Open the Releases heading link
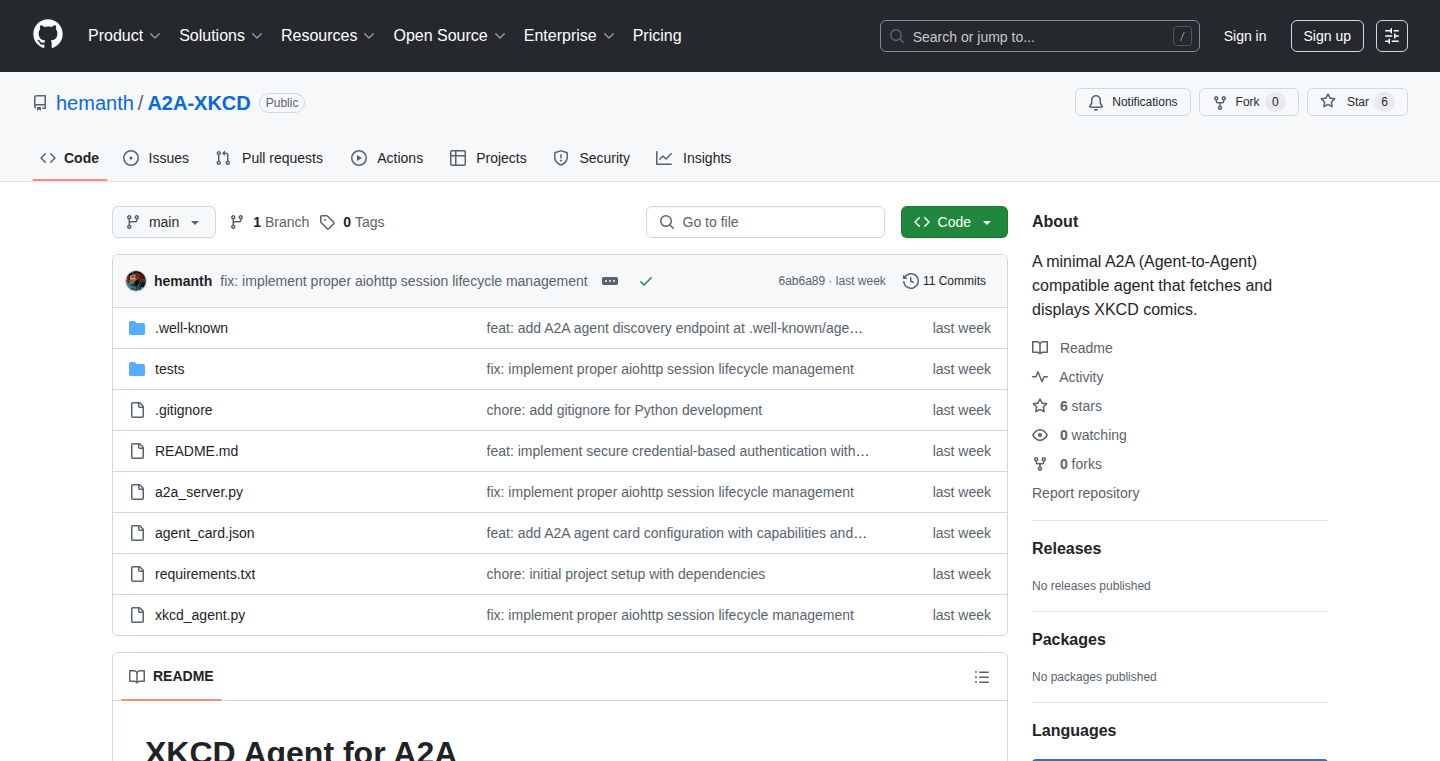 coord(1066,548)
